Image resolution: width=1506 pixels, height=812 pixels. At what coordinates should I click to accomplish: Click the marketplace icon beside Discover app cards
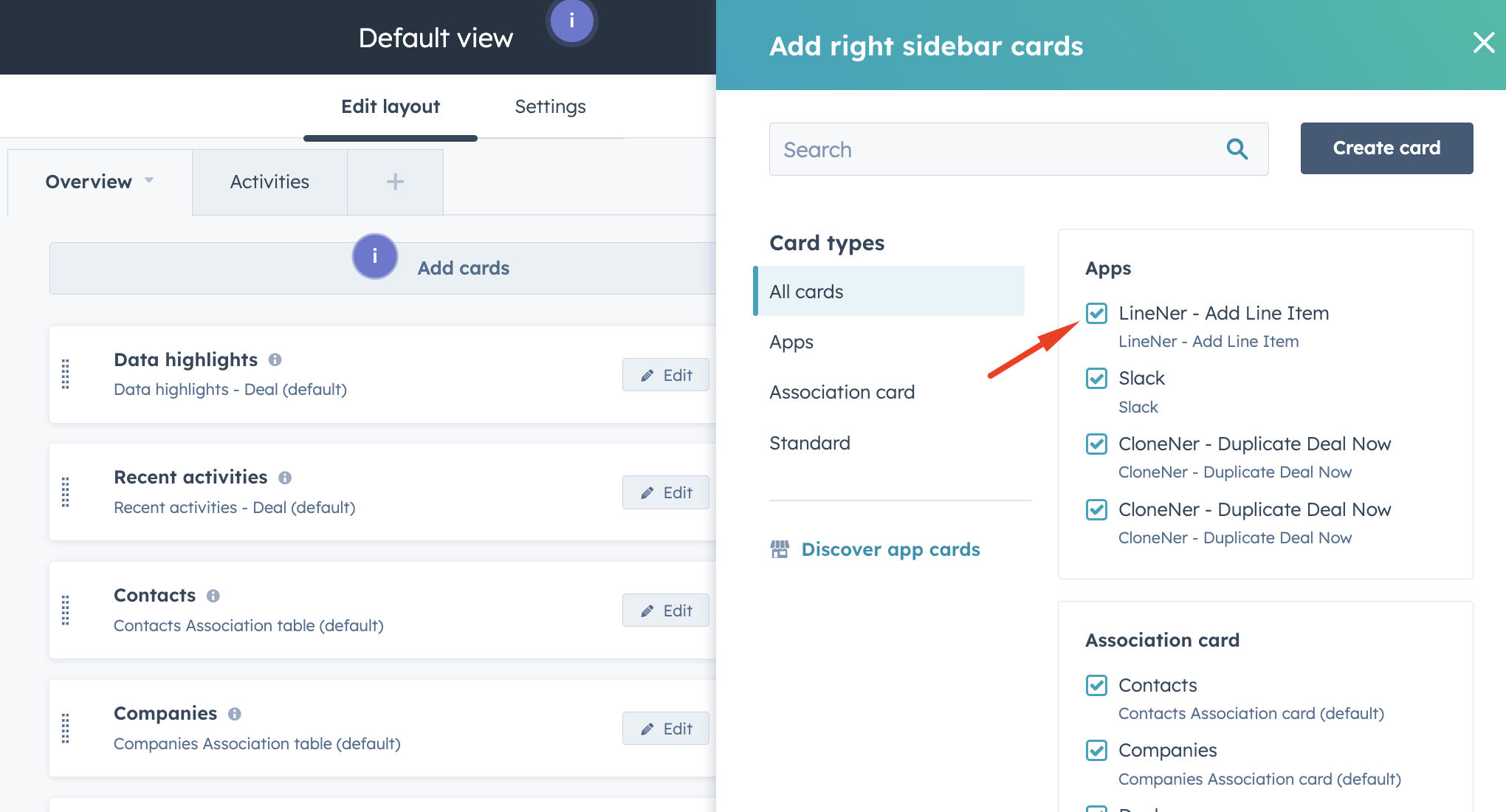pyautogui.click(x=780, y=549)
